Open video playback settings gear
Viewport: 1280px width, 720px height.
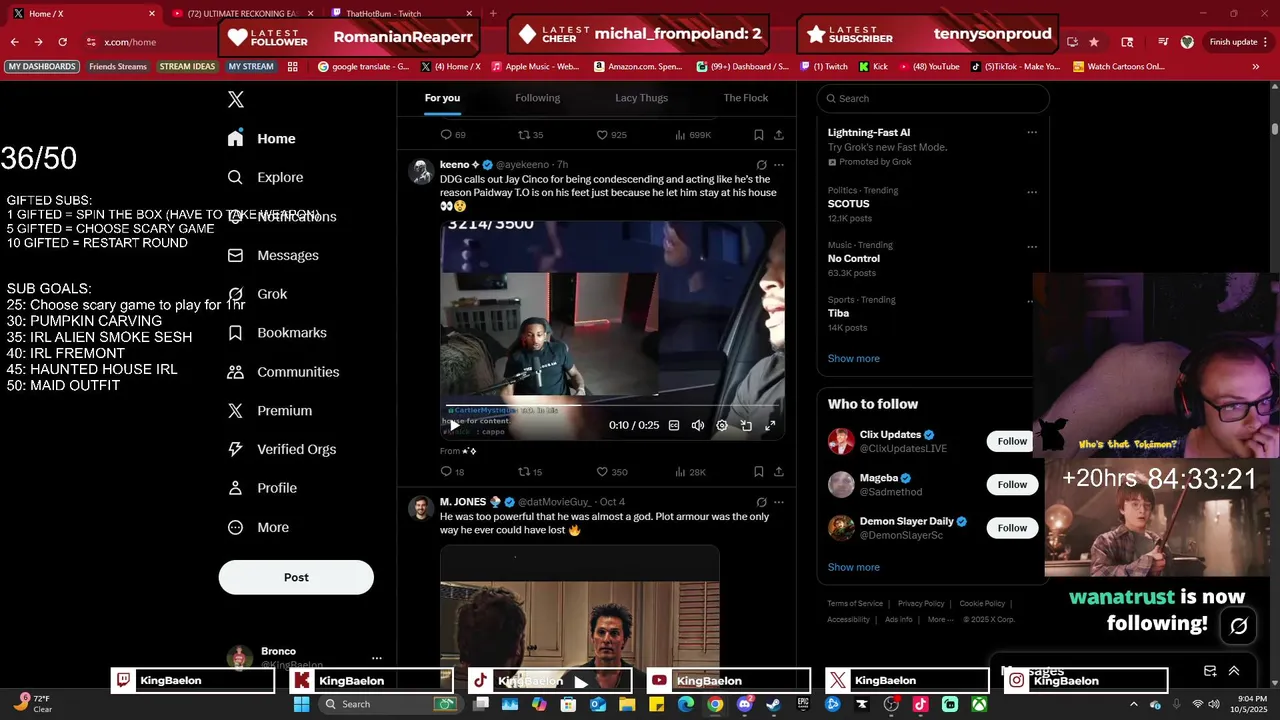point(722,425)
